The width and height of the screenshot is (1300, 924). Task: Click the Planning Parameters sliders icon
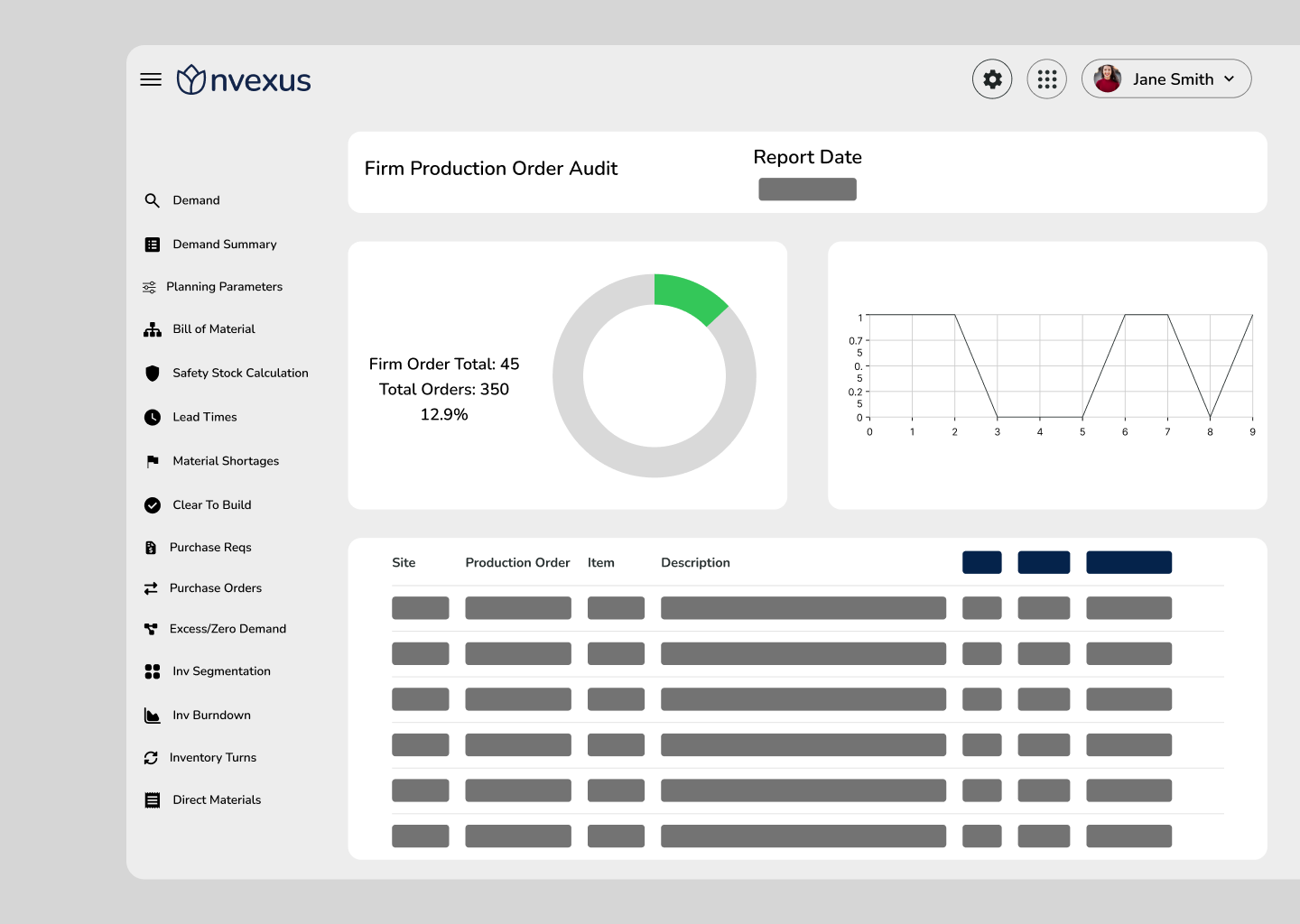149,287
